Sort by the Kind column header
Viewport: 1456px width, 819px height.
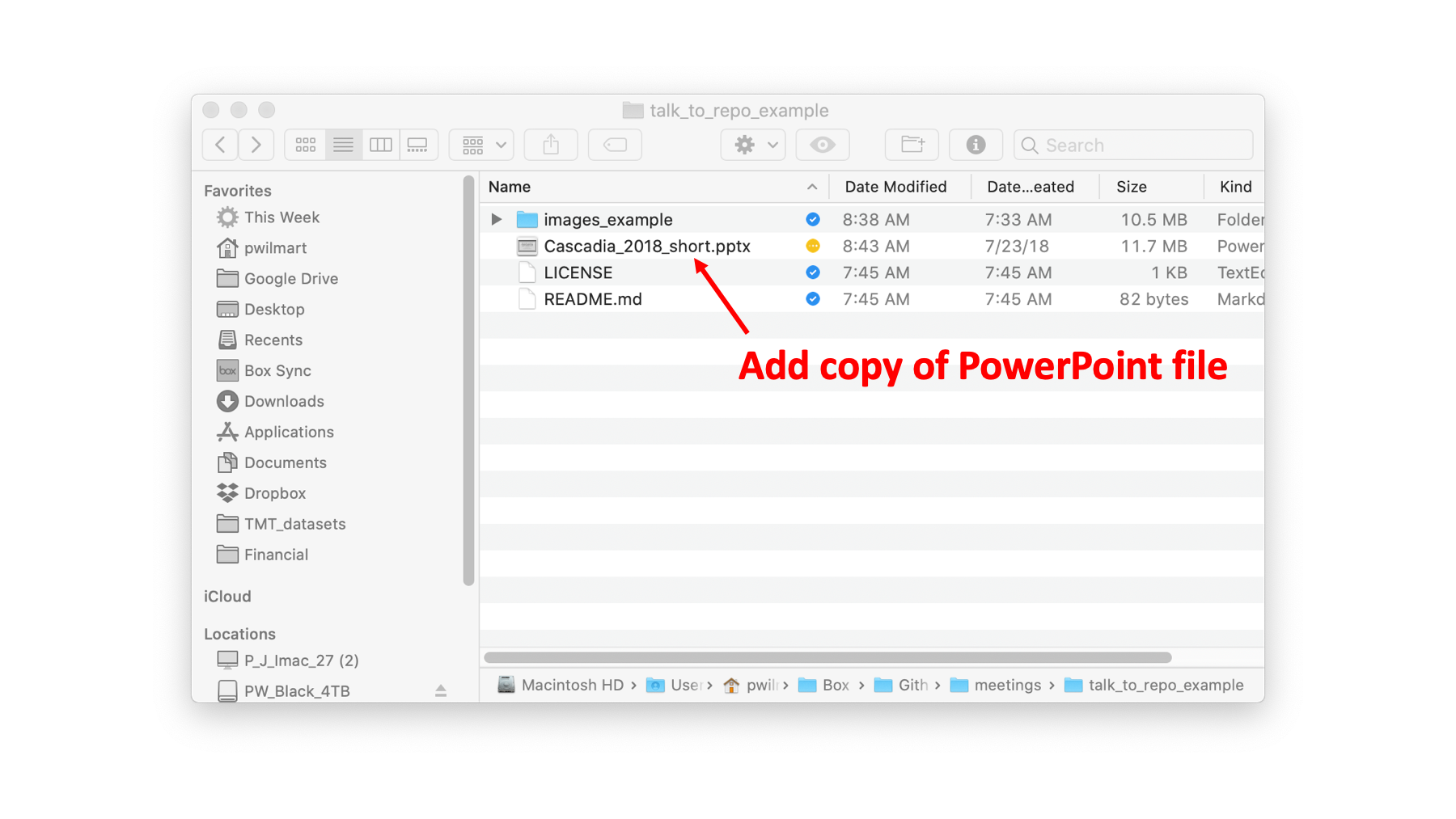coord(1235,187)
